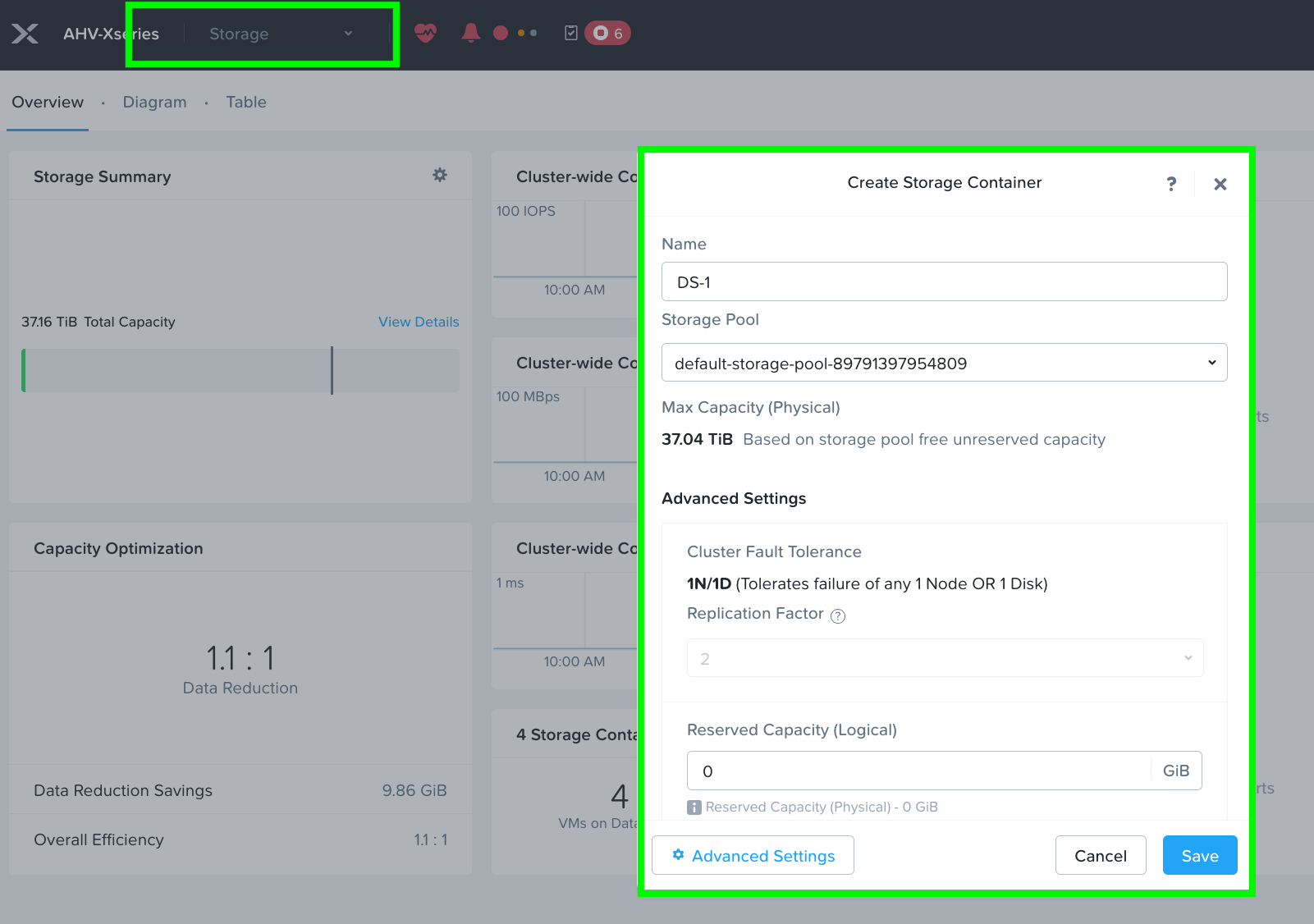The height and width of the screenshot is (924, 1314).
Task: Click the Nutanix X logo
Action: [x=25, y=34]
